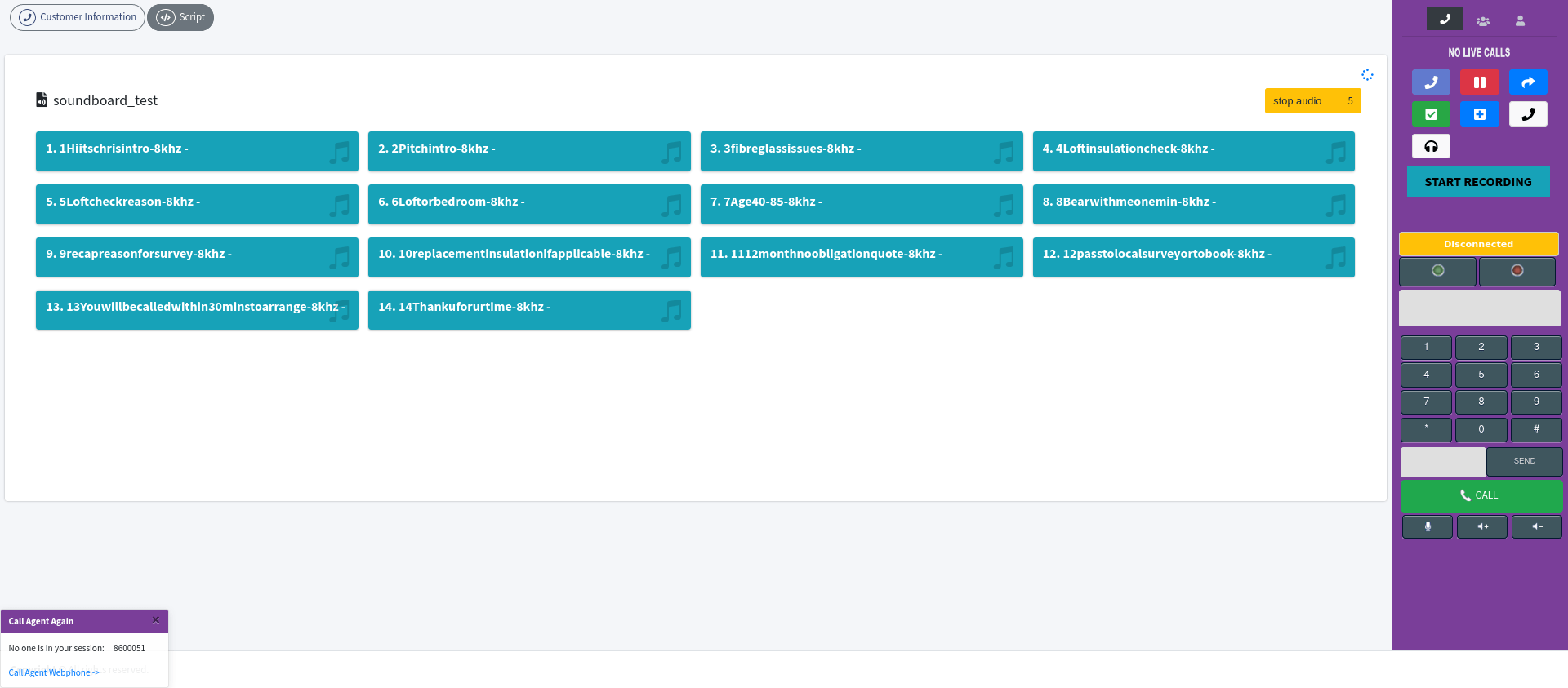
Task: Click the yellow Disconnected status button
Action: [1478, 244]
